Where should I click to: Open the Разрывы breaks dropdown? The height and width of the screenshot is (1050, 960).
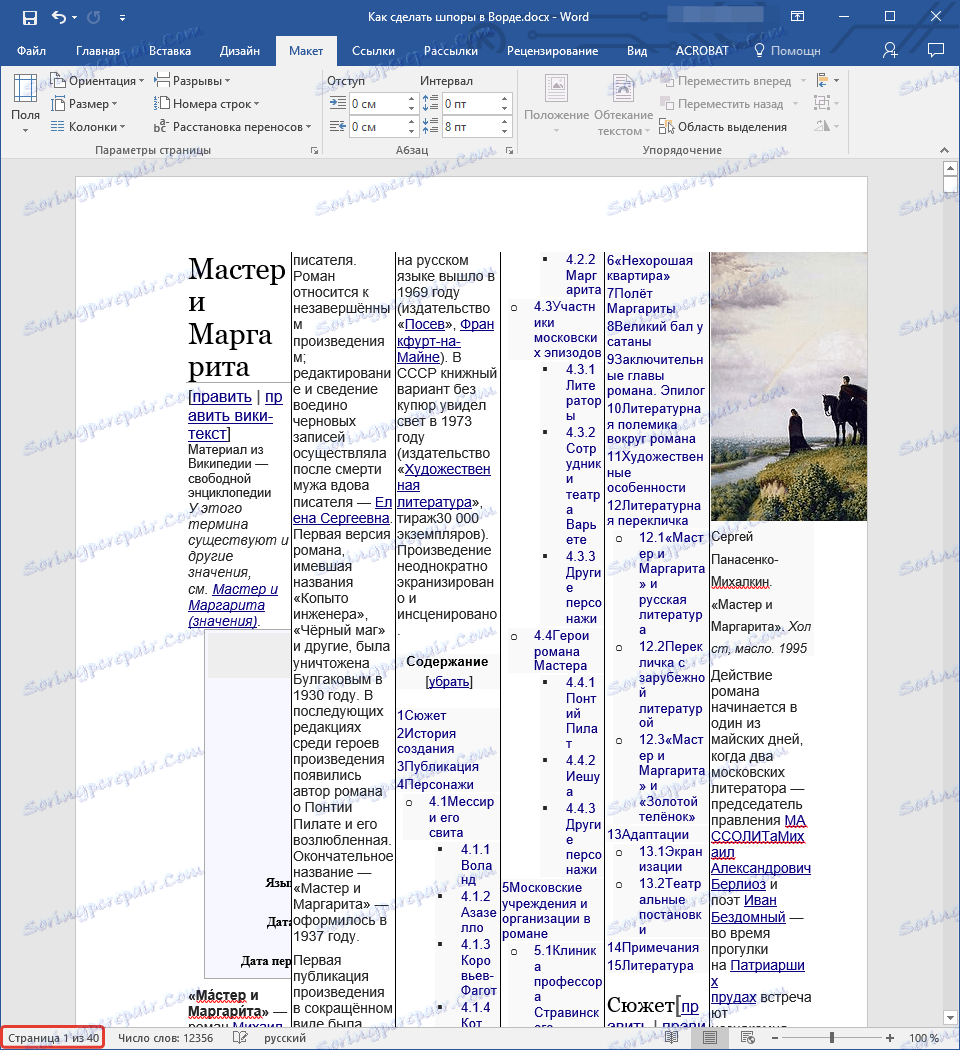click(192, 81)
